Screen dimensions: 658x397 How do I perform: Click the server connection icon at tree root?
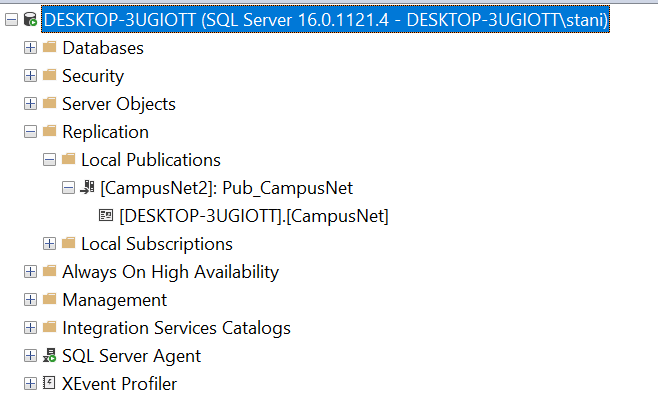tap(30, 19)
